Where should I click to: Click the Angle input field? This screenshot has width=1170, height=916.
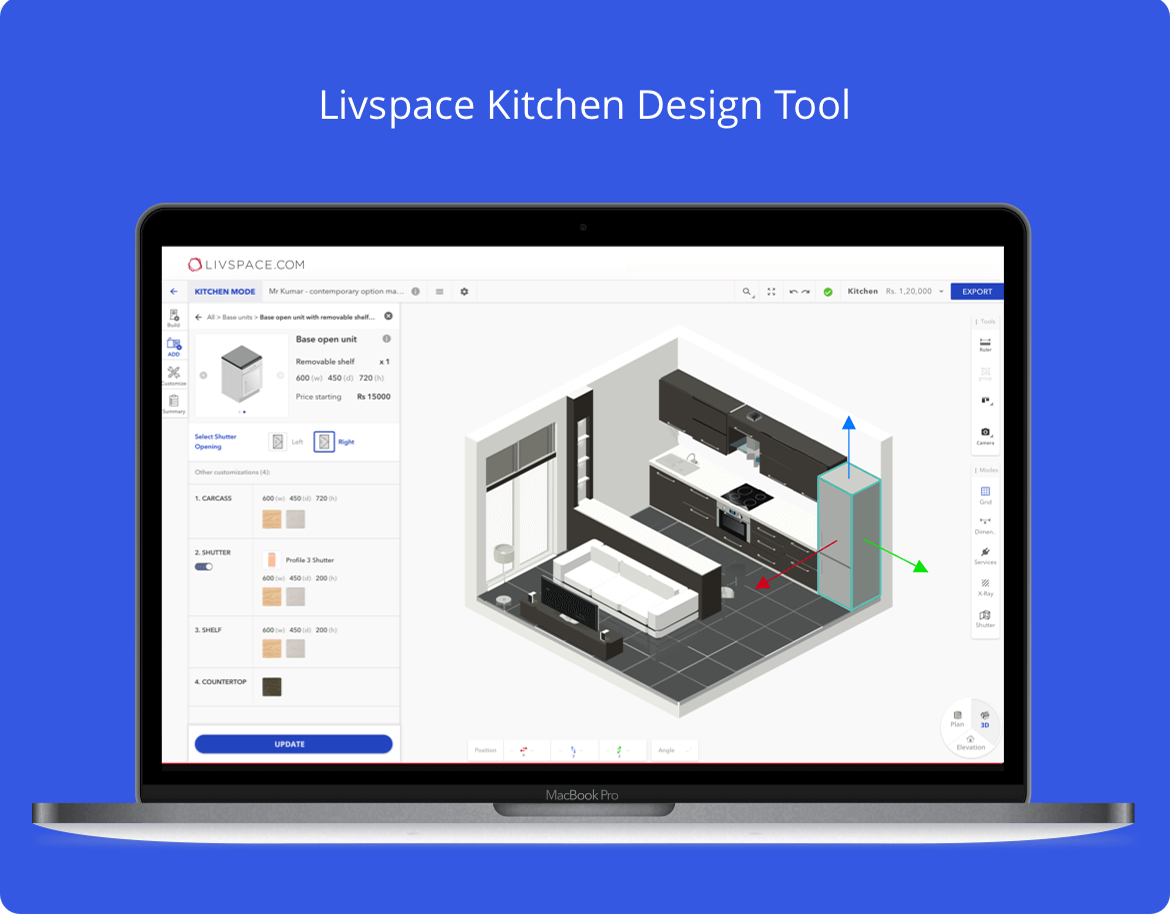675,750
